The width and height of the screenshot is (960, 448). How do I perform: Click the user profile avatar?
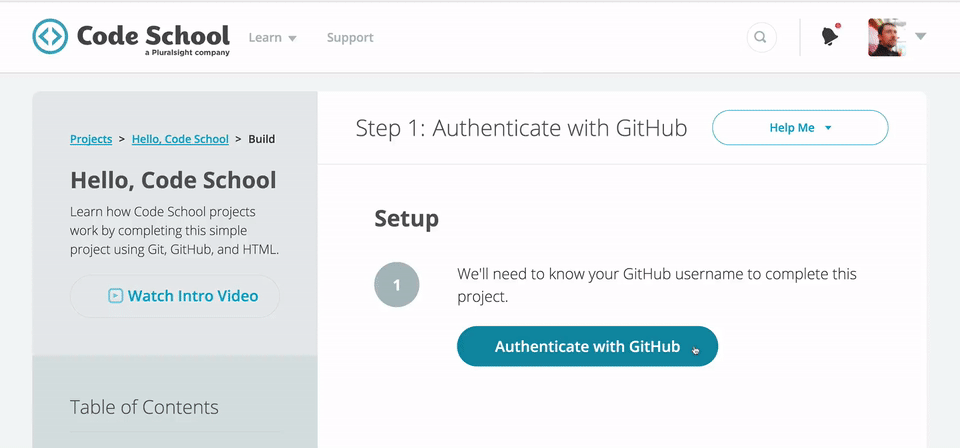coord(887,37)
